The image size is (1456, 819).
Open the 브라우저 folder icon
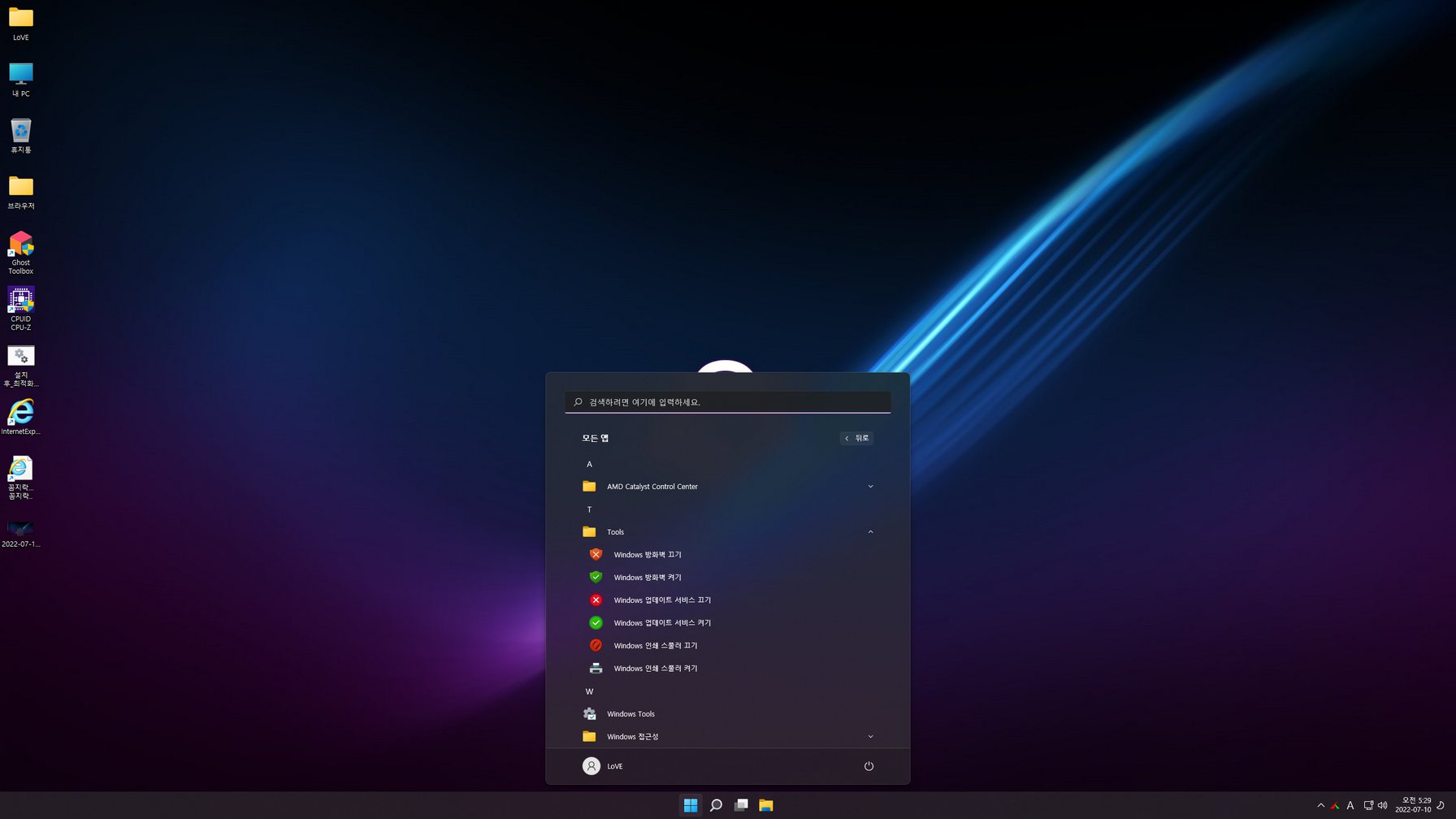pos(20,193)
